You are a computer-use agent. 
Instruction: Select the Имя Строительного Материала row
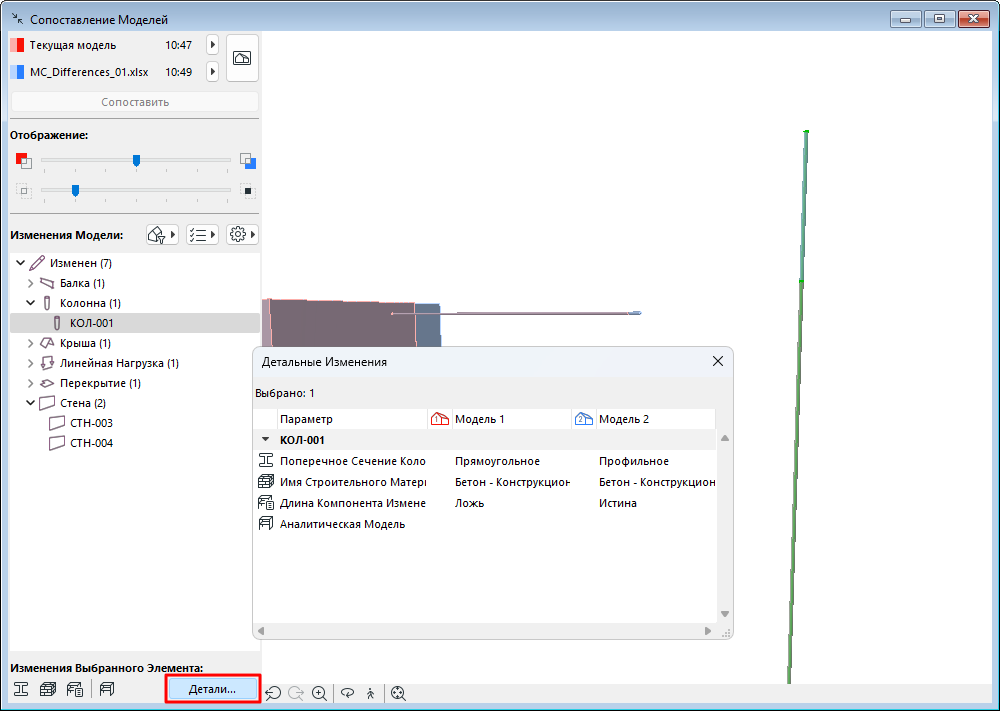point(485,482)
